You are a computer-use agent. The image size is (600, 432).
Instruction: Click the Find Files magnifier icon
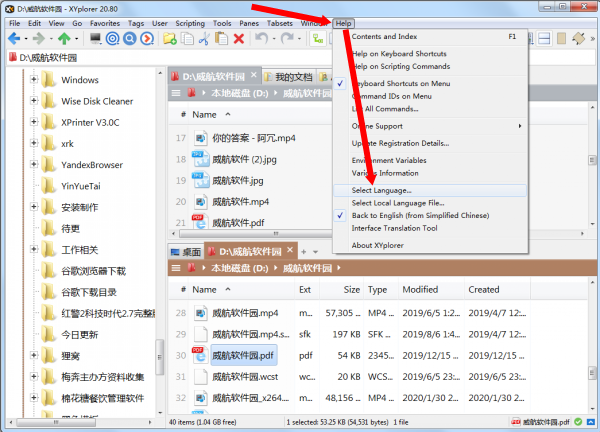(x=130, y=39)
